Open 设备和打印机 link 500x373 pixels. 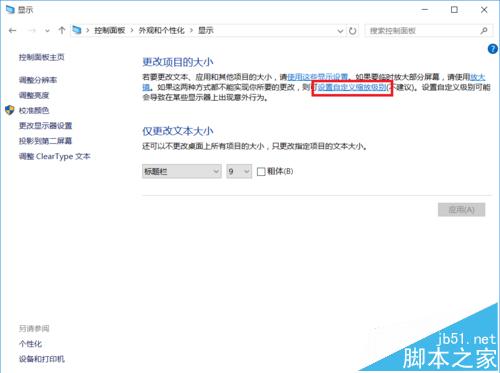pos(42,359)
